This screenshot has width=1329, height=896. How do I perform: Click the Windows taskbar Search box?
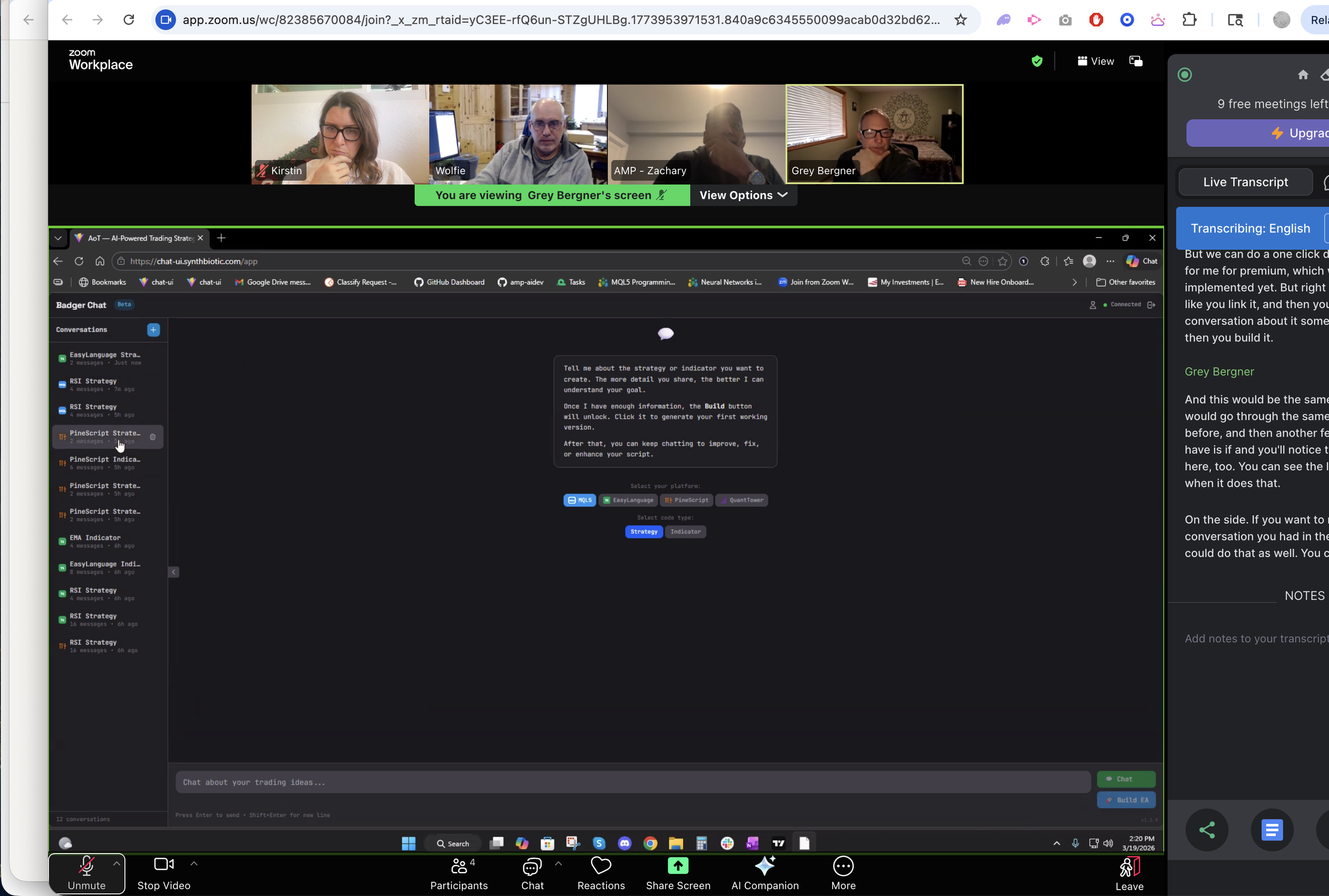[x=453, y=843]
